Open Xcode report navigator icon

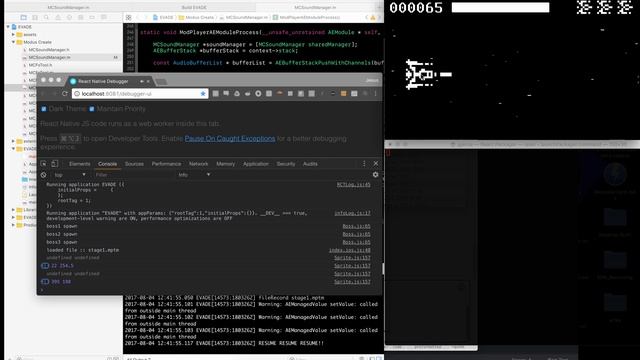(104, 18)
